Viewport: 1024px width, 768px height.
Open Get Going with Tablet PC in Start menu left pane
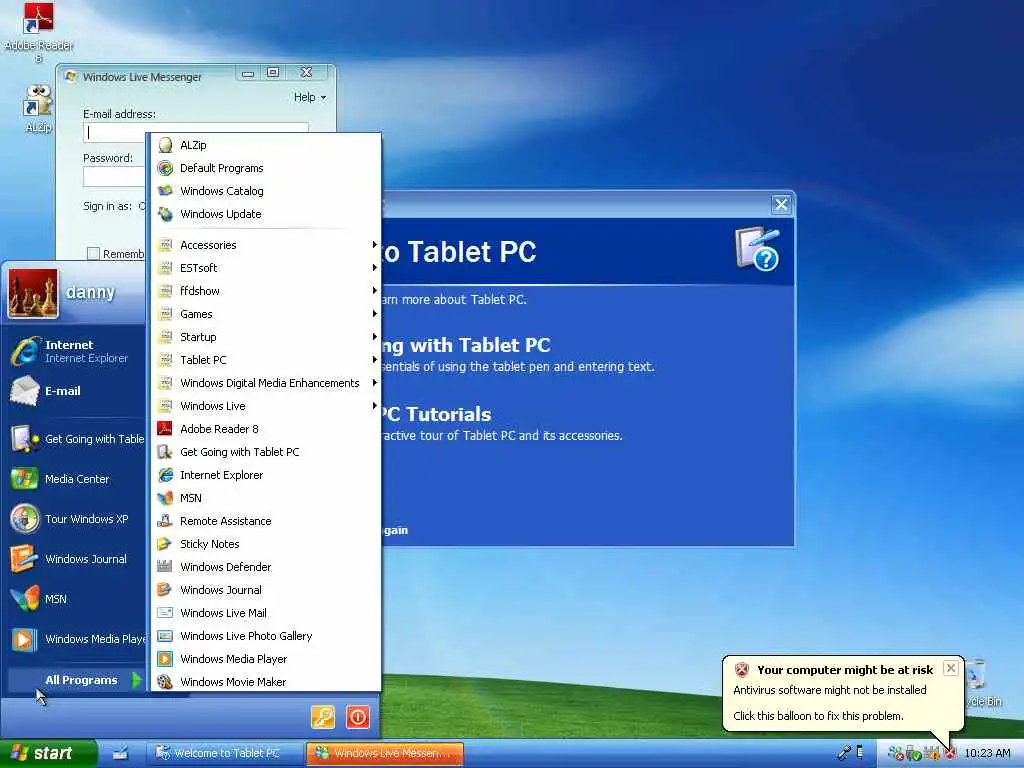(x=76, y=439)
